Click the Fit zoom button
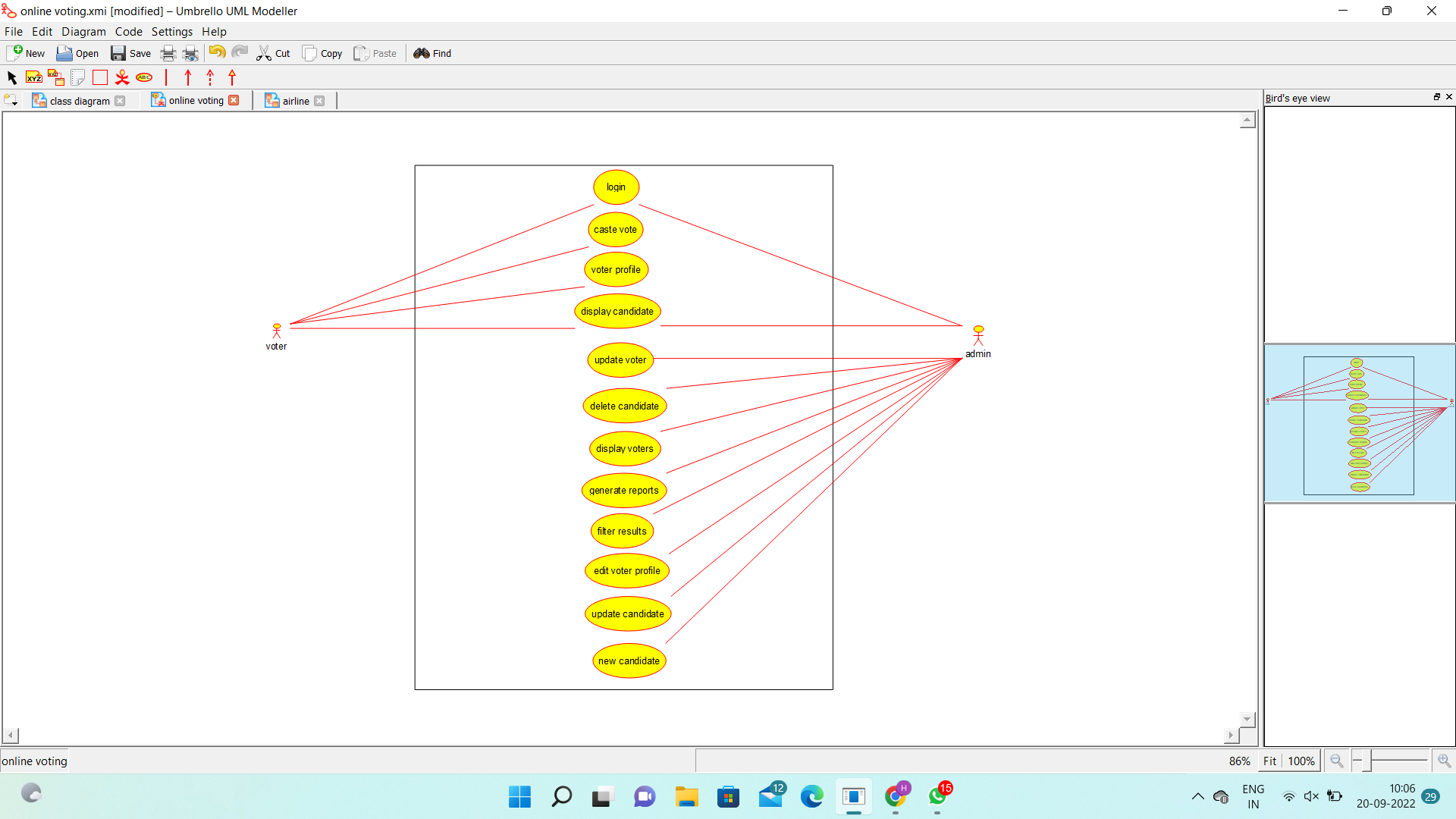 (x=1269, y=761)
